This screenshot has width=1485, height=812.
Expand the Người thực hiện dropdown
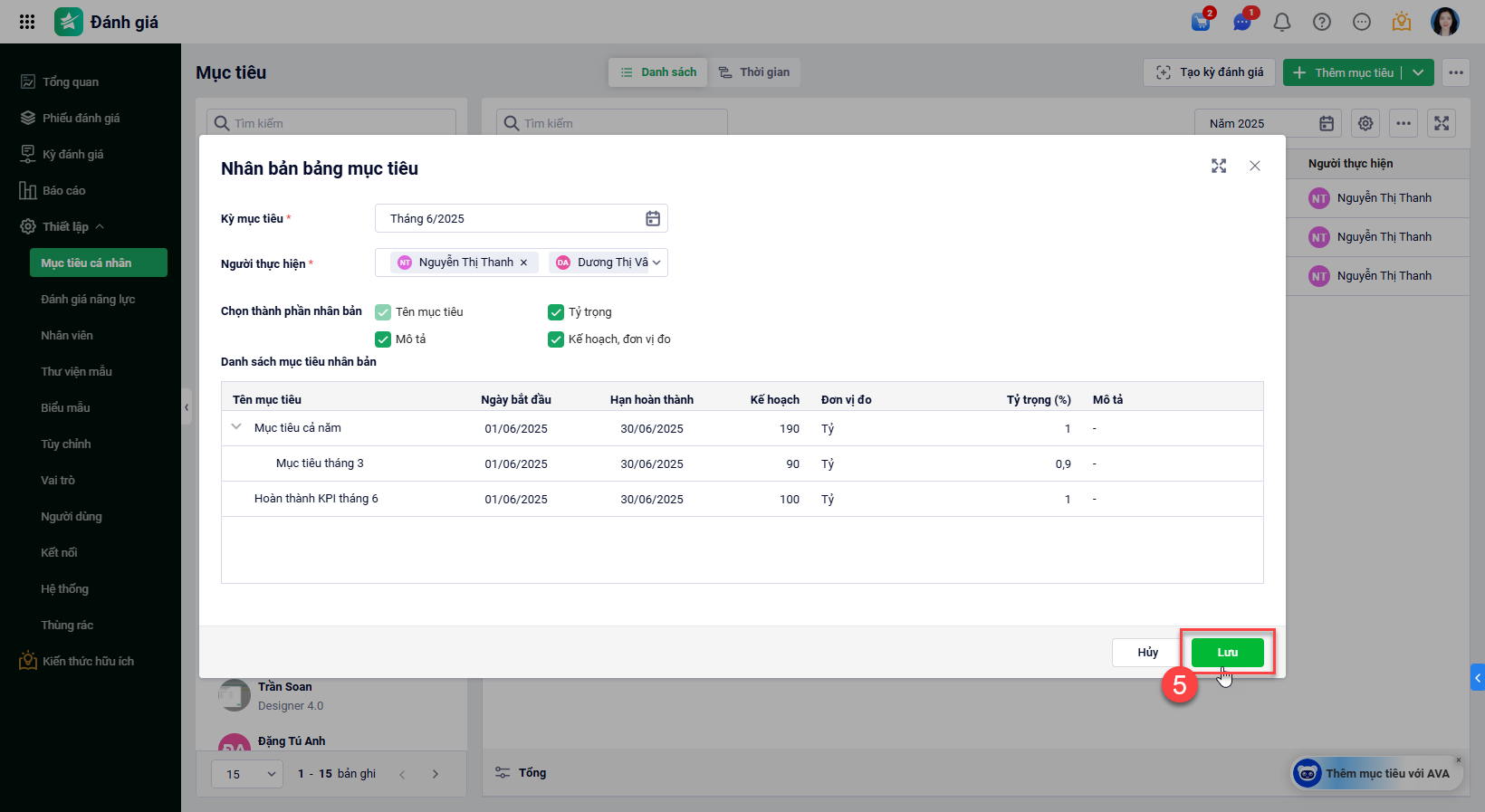[x=656, y=263]
